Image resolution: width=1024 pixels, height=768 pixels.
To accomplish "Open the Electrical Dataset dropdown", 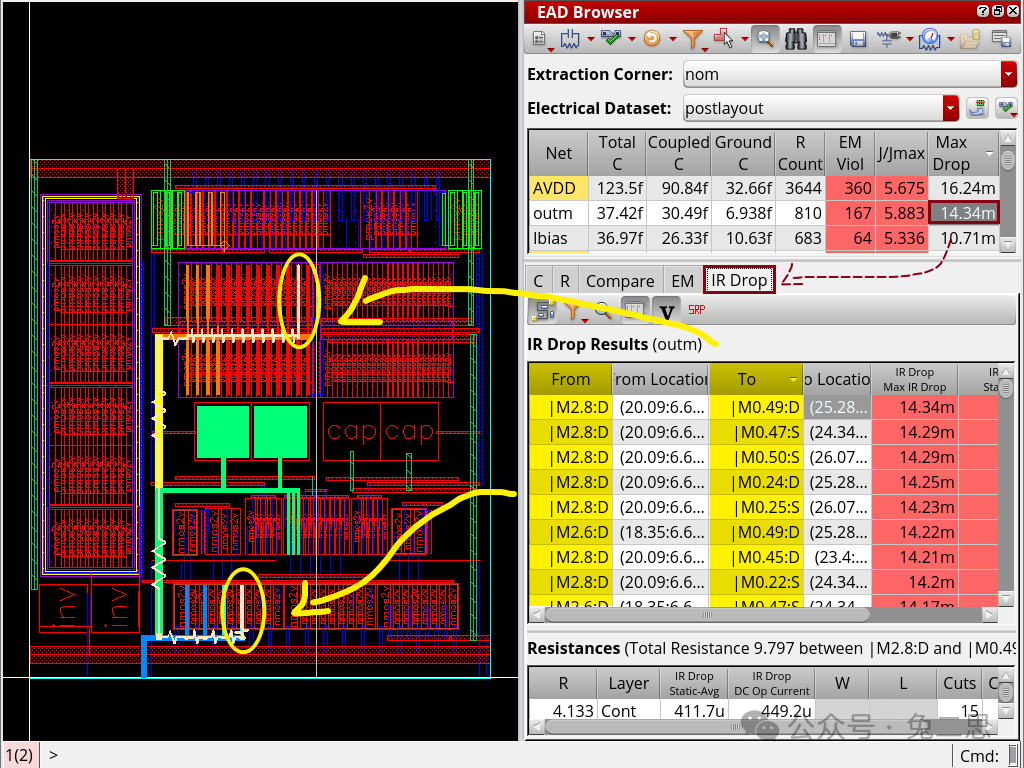I will coord(950,108).
